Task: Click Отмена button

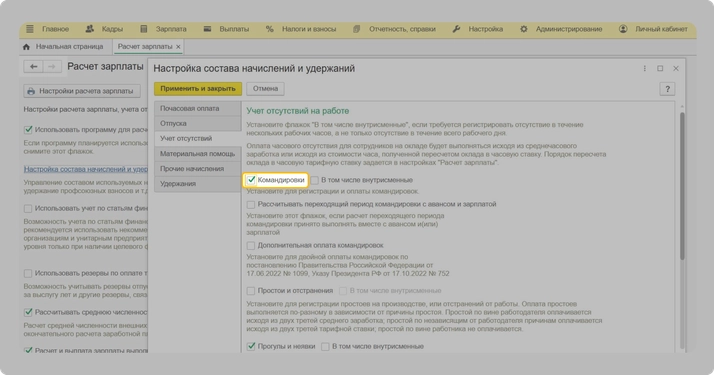Action: (265, 89)
